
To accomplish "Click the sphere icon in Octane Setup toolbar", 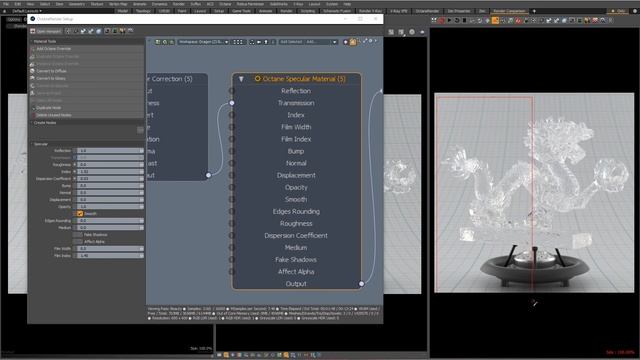I will click(99, 31).
